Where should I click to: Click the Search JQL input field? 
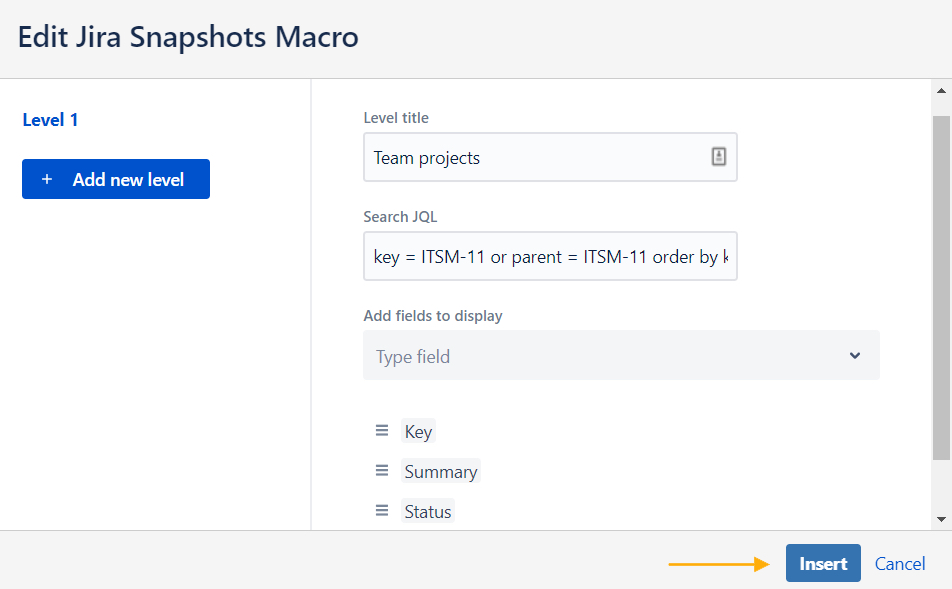point(550,256)
